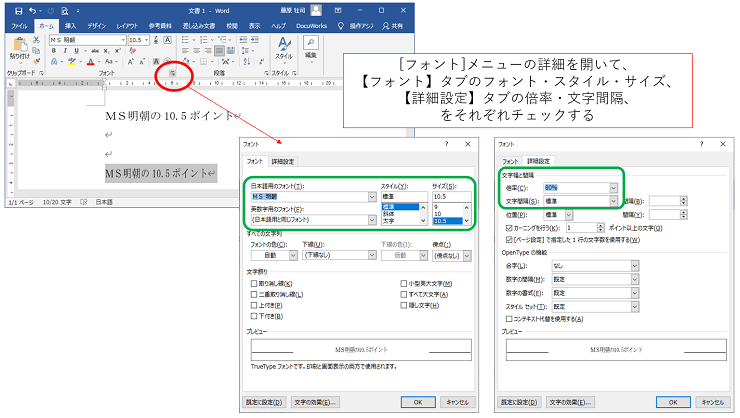Screen dimensions: 740x418
Task: Click the Paste clipboard icon
Action: [20, 45]
